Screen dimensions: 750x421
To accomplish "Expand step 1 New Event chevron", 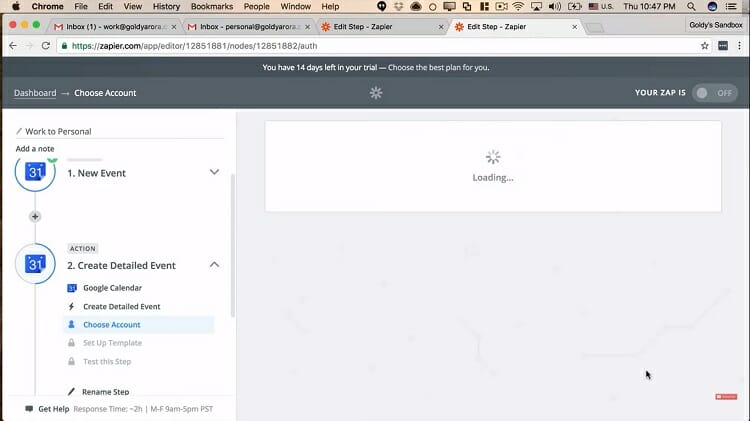I will point(214,172).
